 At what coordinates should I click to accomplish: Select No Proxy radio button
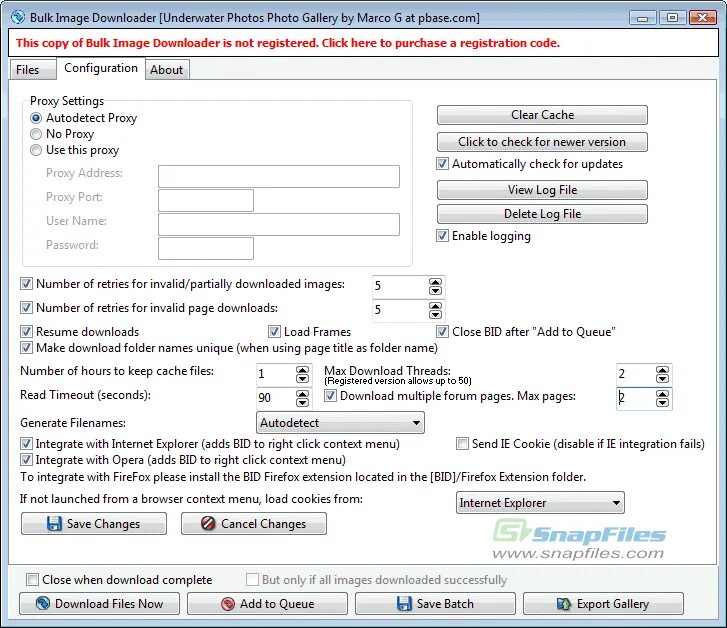36,134
